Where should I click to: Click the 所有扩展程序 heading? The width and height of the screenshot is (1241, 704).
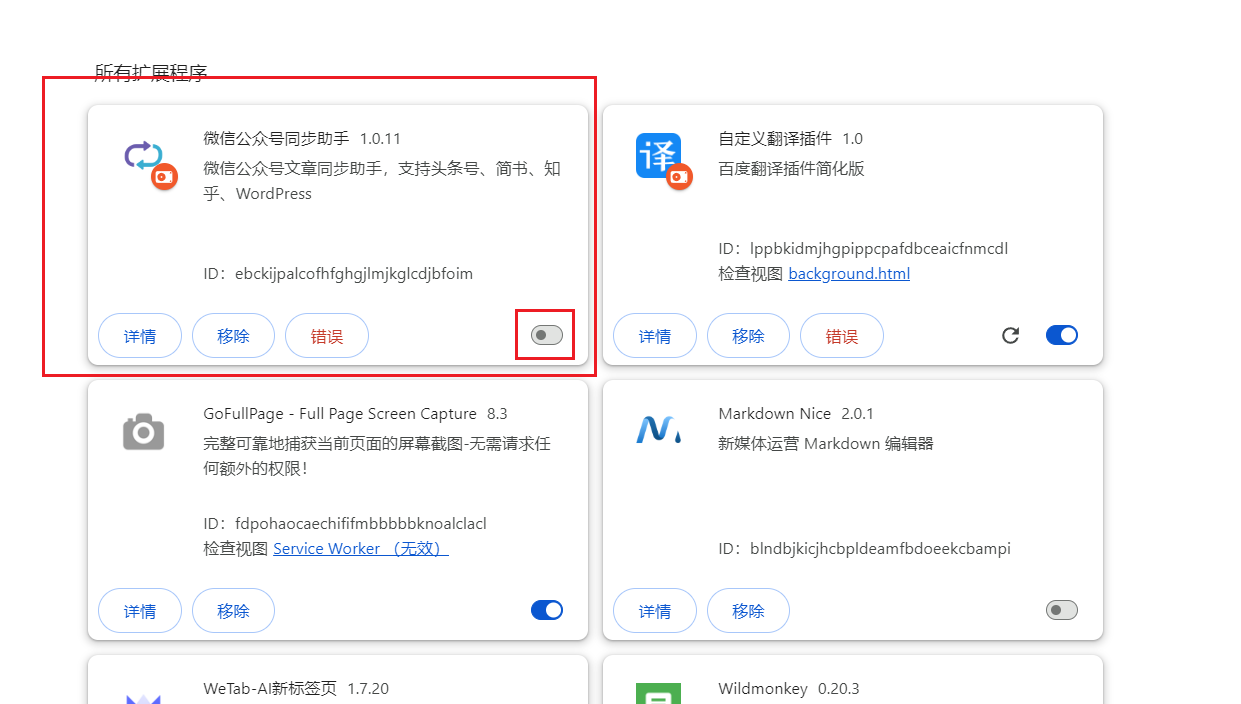(151, 73)
